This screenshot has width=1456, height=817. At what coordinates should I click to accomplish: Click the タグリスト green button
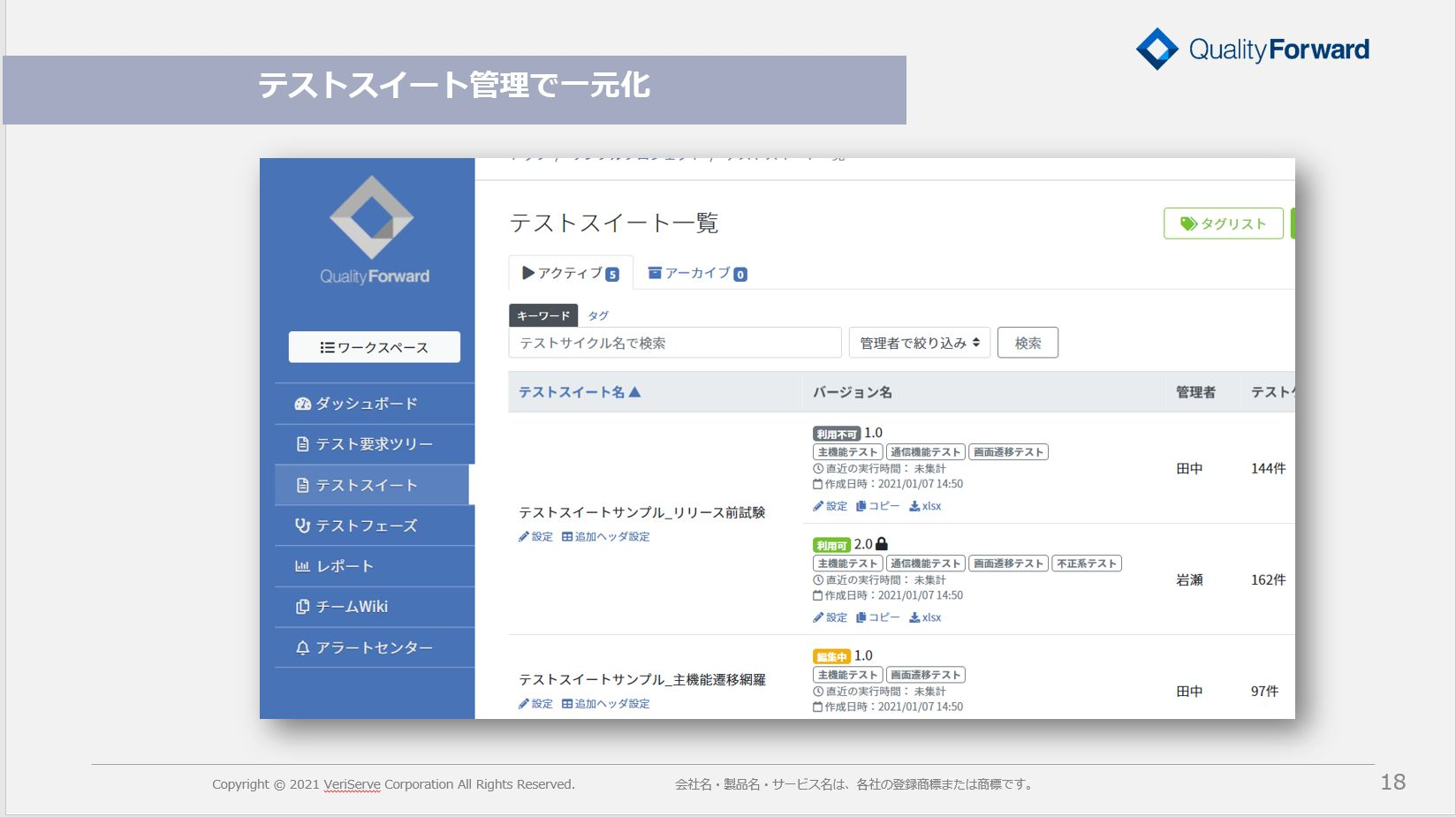(x=1224, y=223)
